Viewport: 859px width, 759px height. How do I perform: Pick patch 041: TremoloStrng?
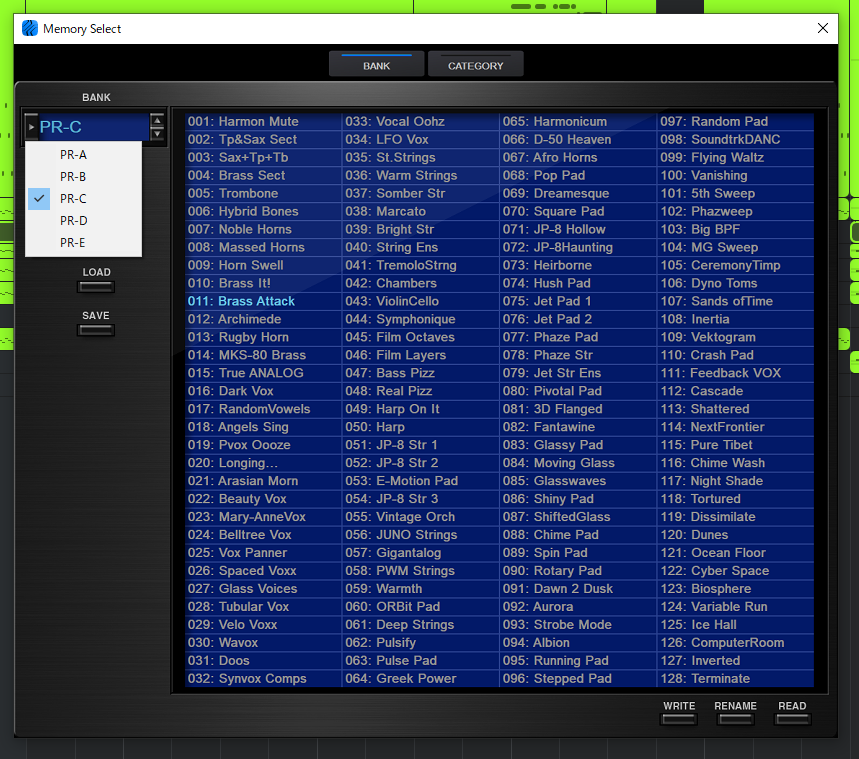(421, 265)
